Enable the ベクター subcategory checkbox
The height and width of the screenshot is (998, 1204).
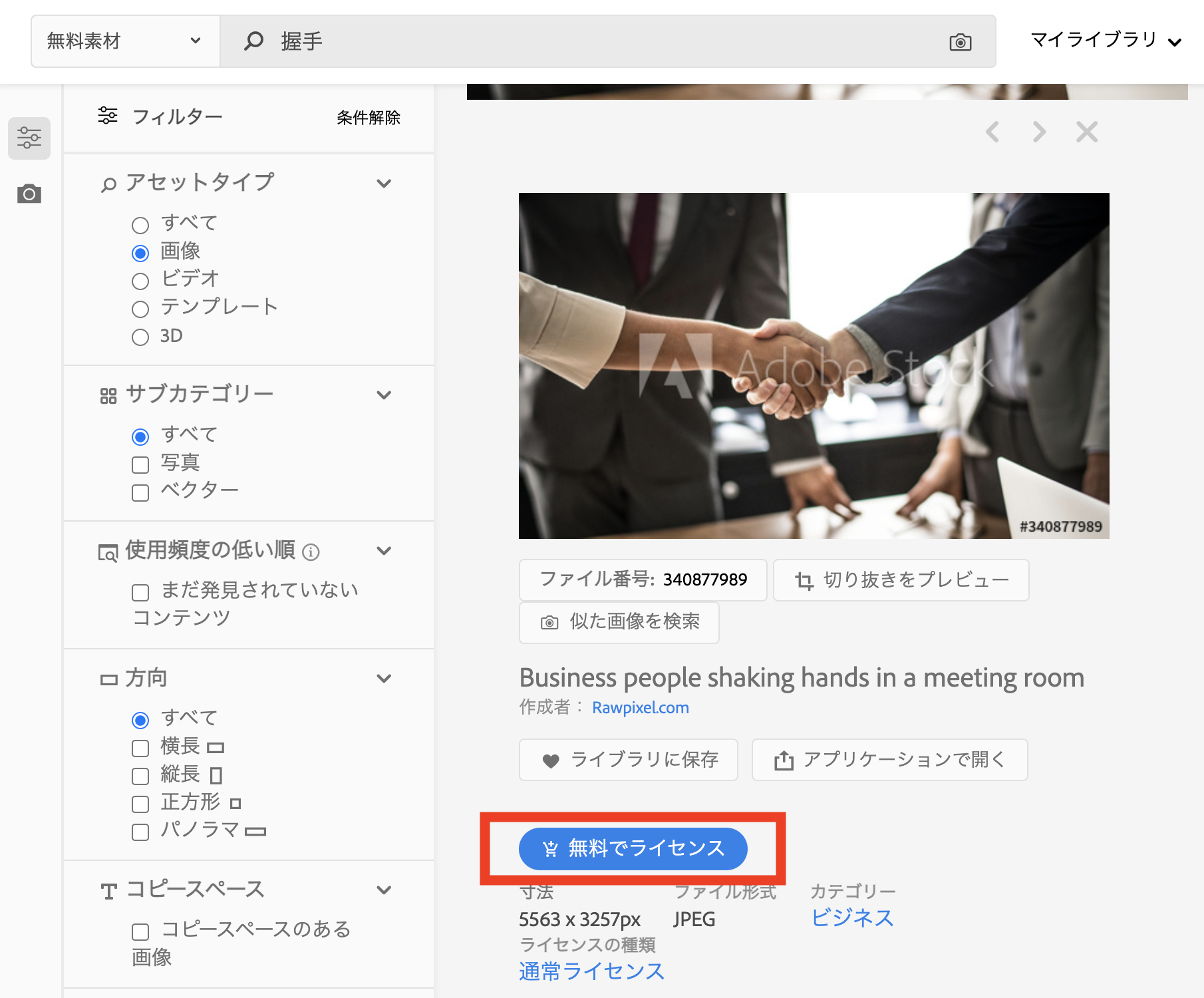(x=140, y=493)
